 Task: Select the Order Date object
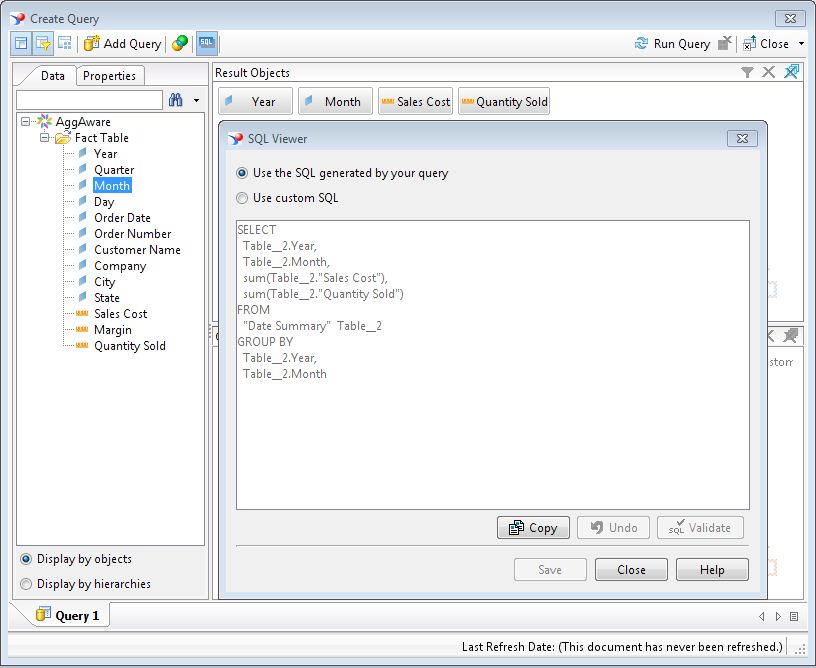[122, 217]
